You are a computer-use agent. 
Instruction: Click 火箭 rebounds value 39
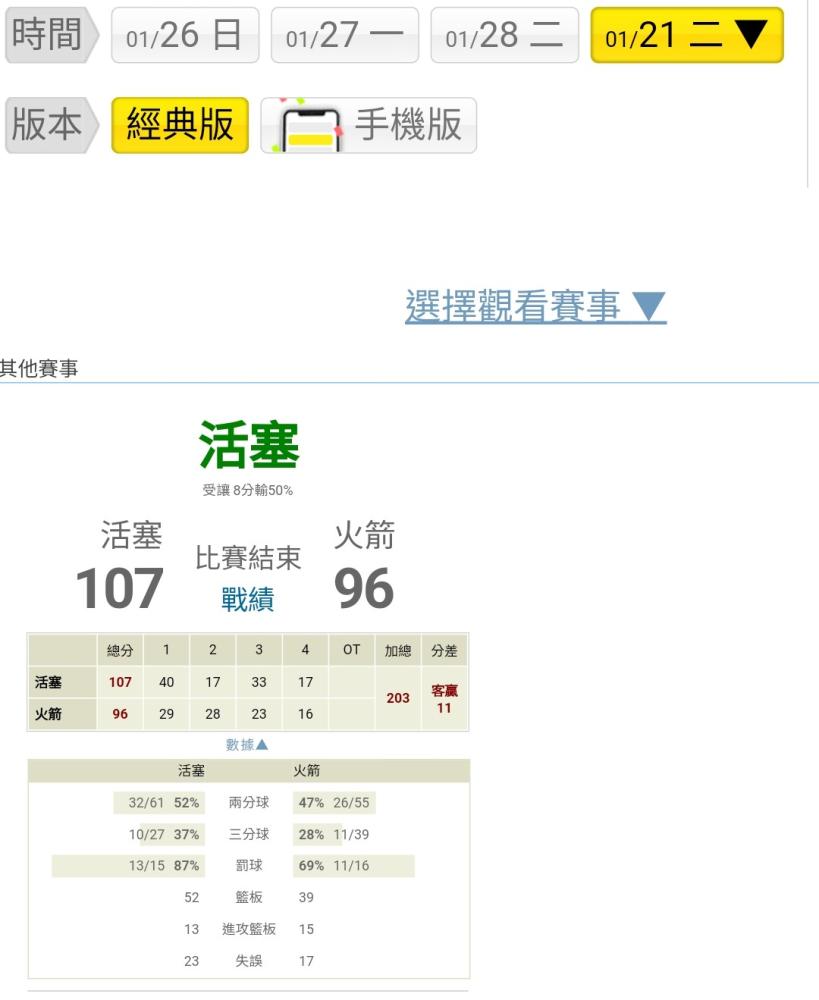pyautogui.click(x=306, y=897)
